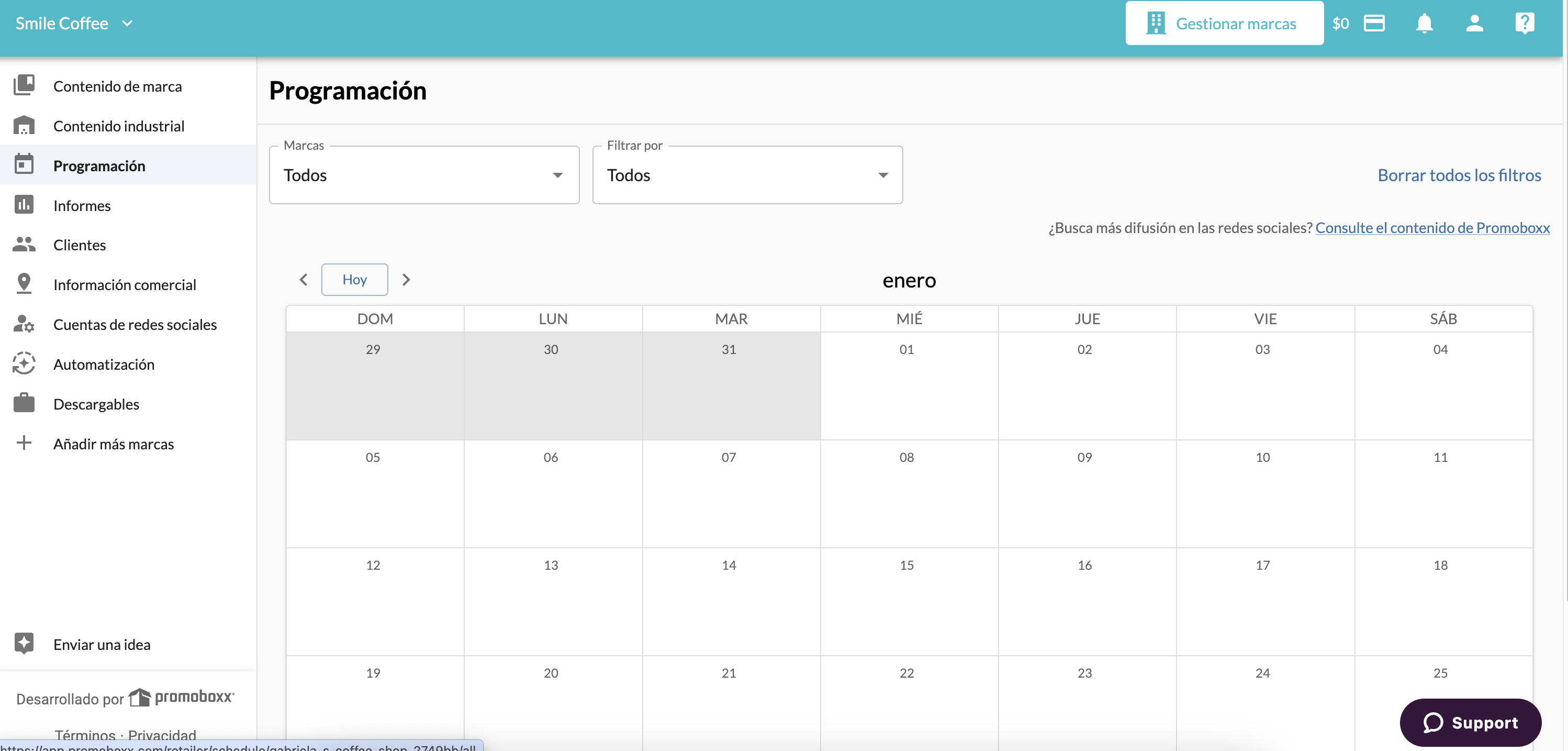The image size is (1568, 751).
Task: Open the notifications bell icon
Action: point(1425,23)
